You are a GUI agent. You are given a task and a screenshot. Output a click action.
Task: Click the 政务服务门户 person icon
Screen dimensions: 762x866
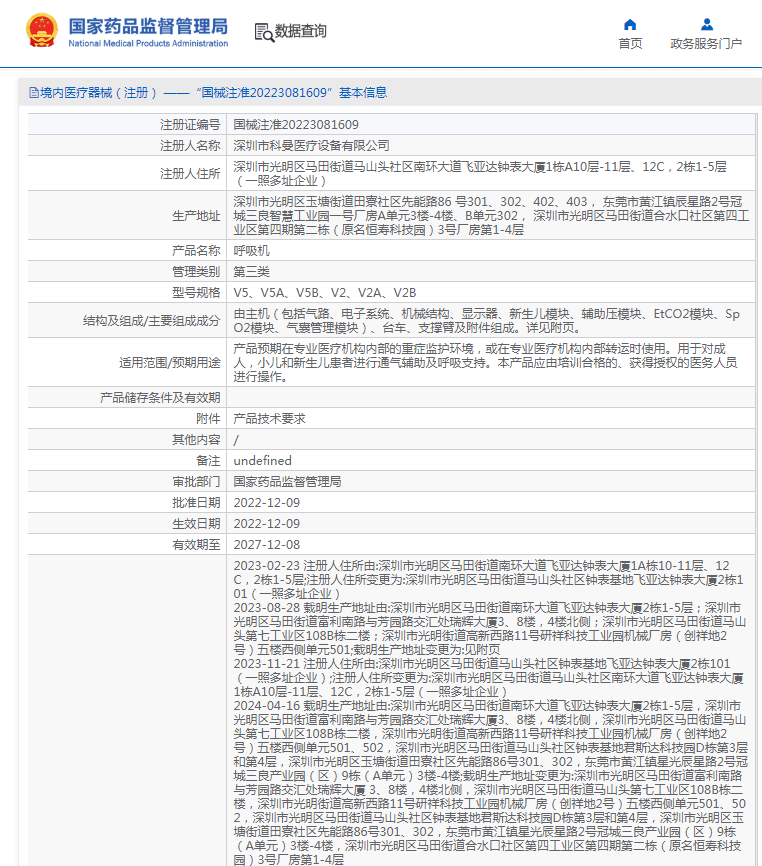pos(706,24)
